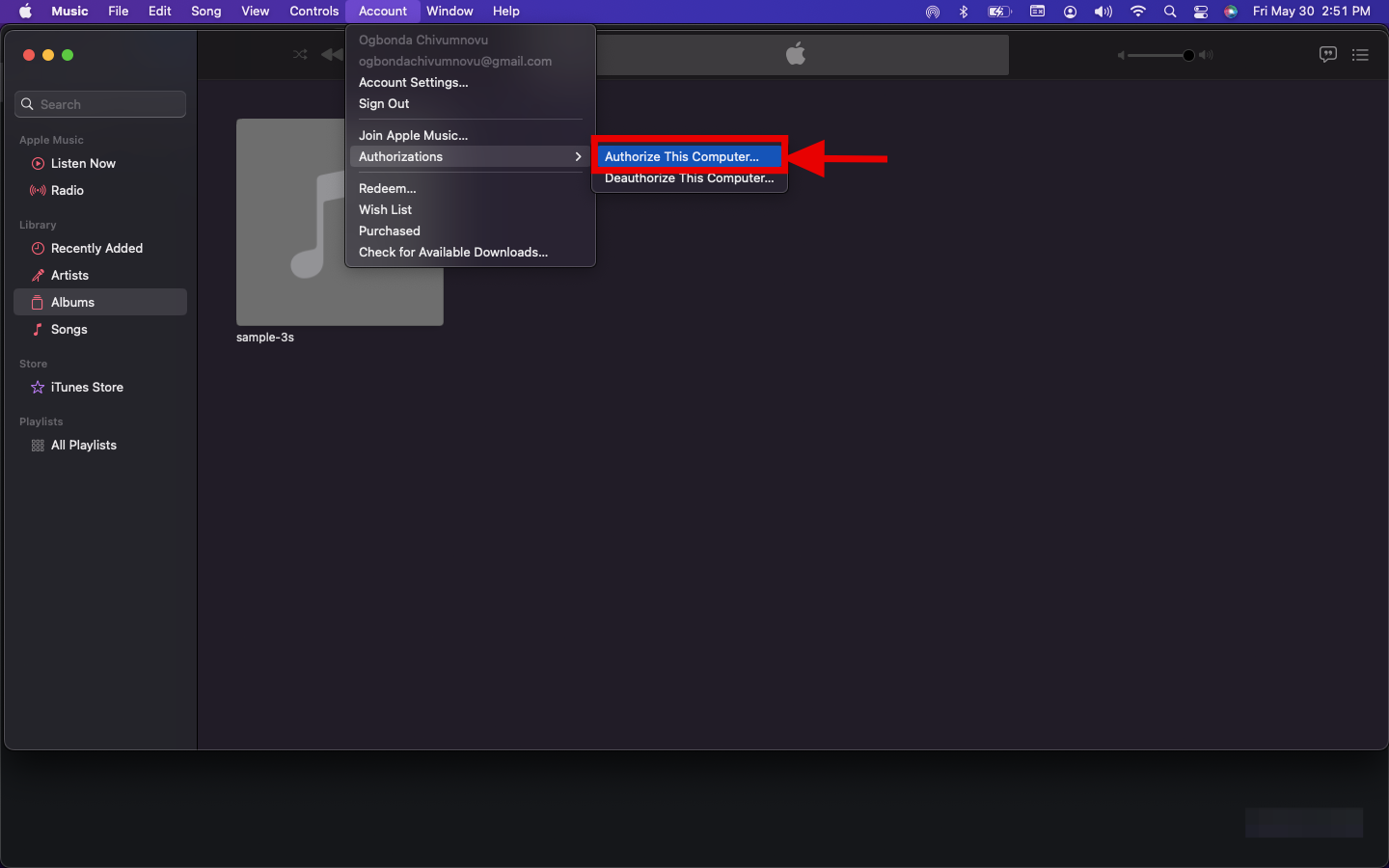Image resolution: width=1389 pixels, height=868 pixels.
Task: Show the Up Next queue list icon
Action: (1360, 55)
